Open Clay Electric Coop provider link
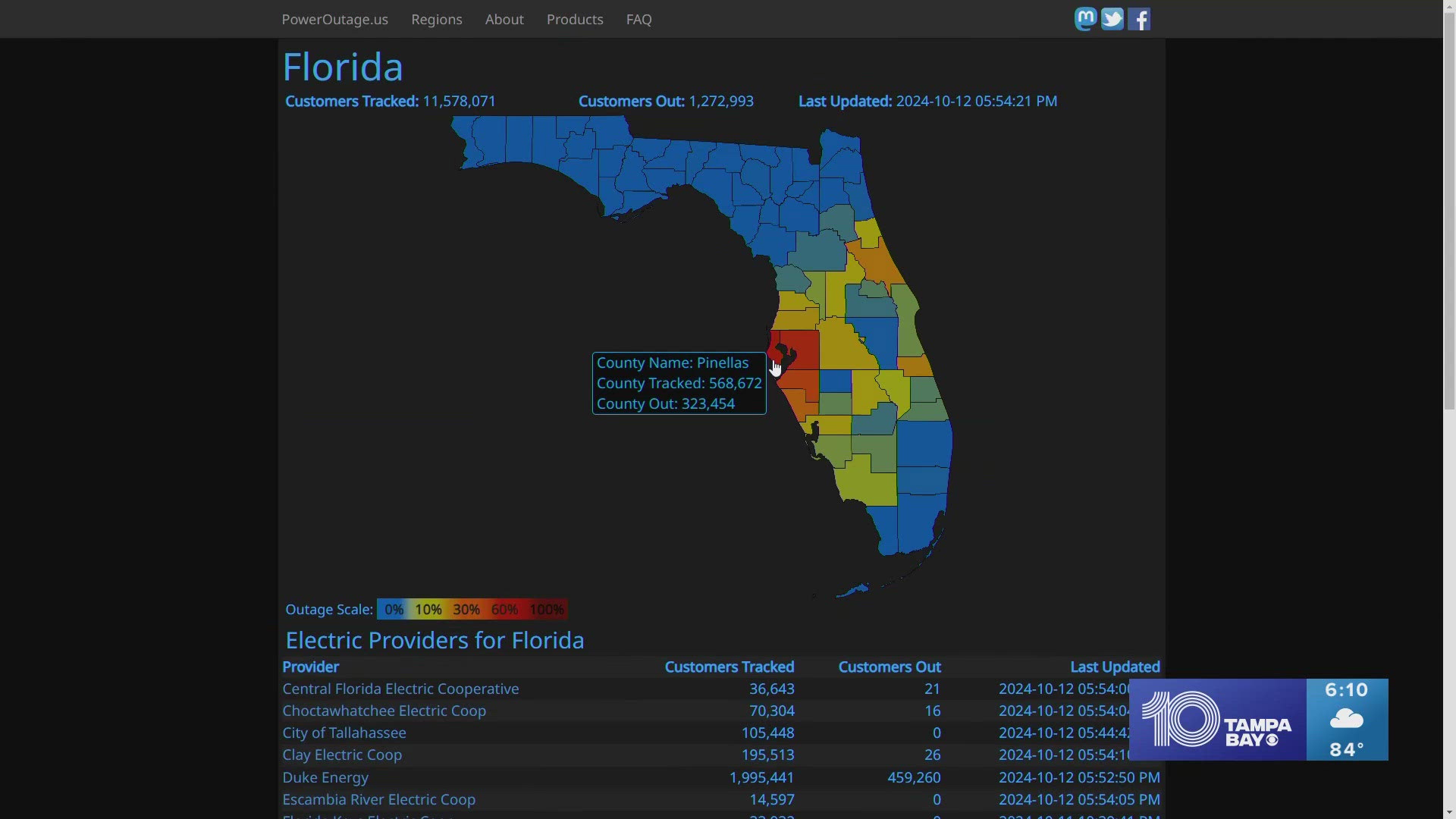 tap(342, 755)
